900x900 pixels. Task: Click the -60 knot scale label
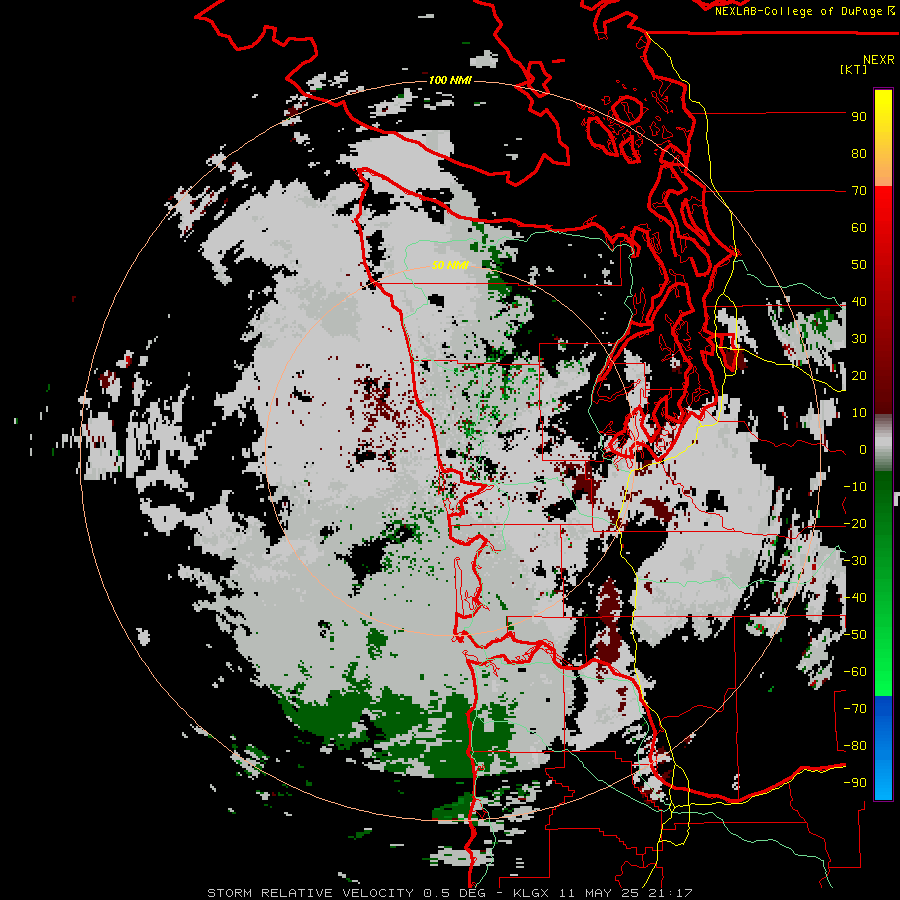pos(855,672)
